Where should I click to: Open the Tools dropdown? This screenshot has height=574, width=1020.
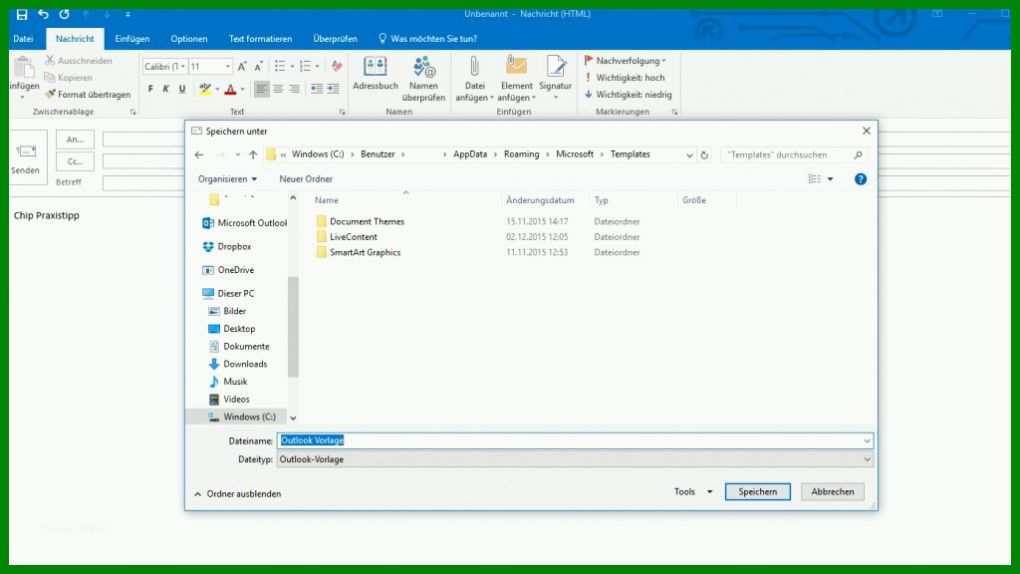[693, 492]
